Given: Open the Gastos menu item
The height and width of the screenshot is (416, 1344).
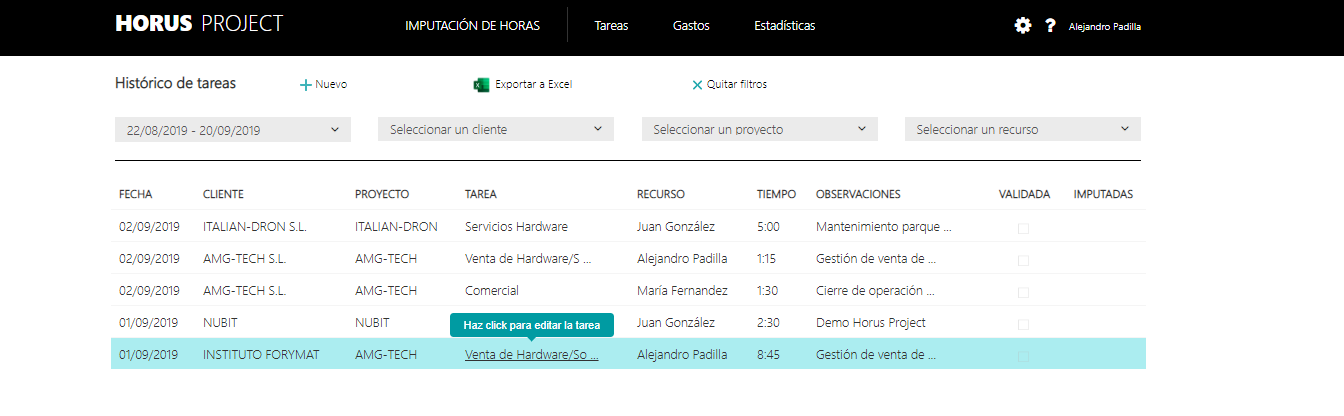Looking at the screenshot, I should pos(691,26).
